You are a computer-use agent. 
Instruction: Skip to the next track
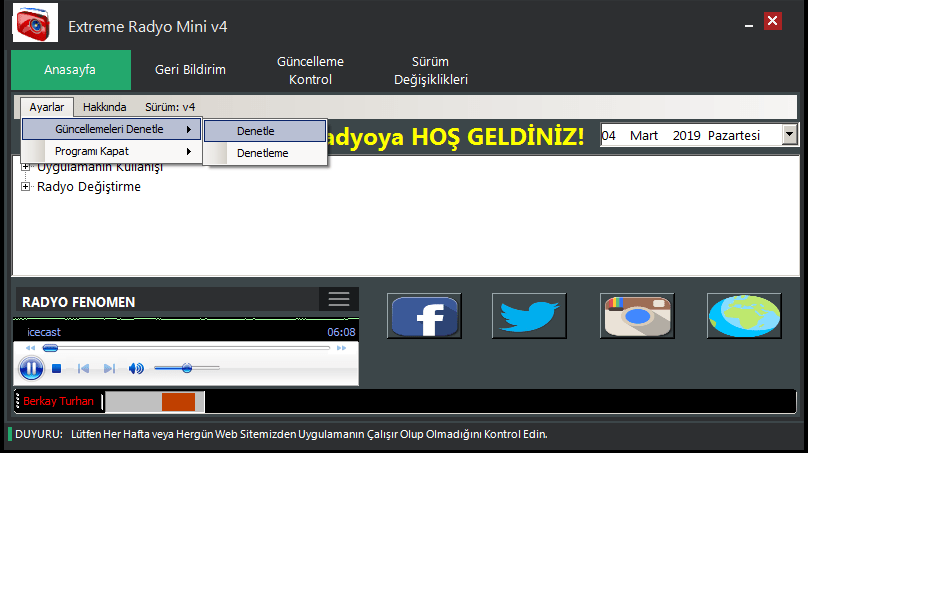[109, 369]
